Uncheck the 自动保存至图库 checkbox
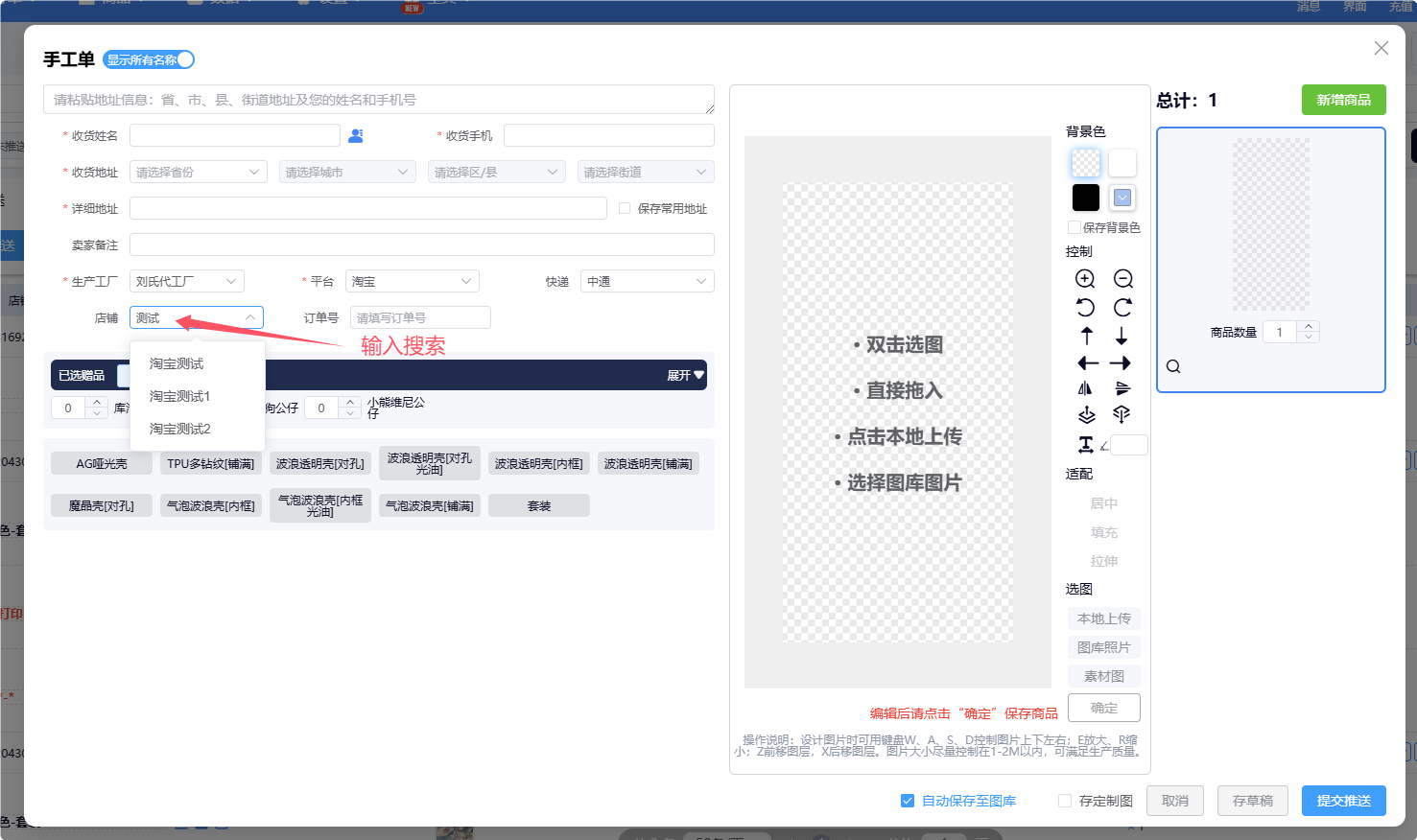Image resolution: width=1417 pixels, height=840 pixels. 906,801
